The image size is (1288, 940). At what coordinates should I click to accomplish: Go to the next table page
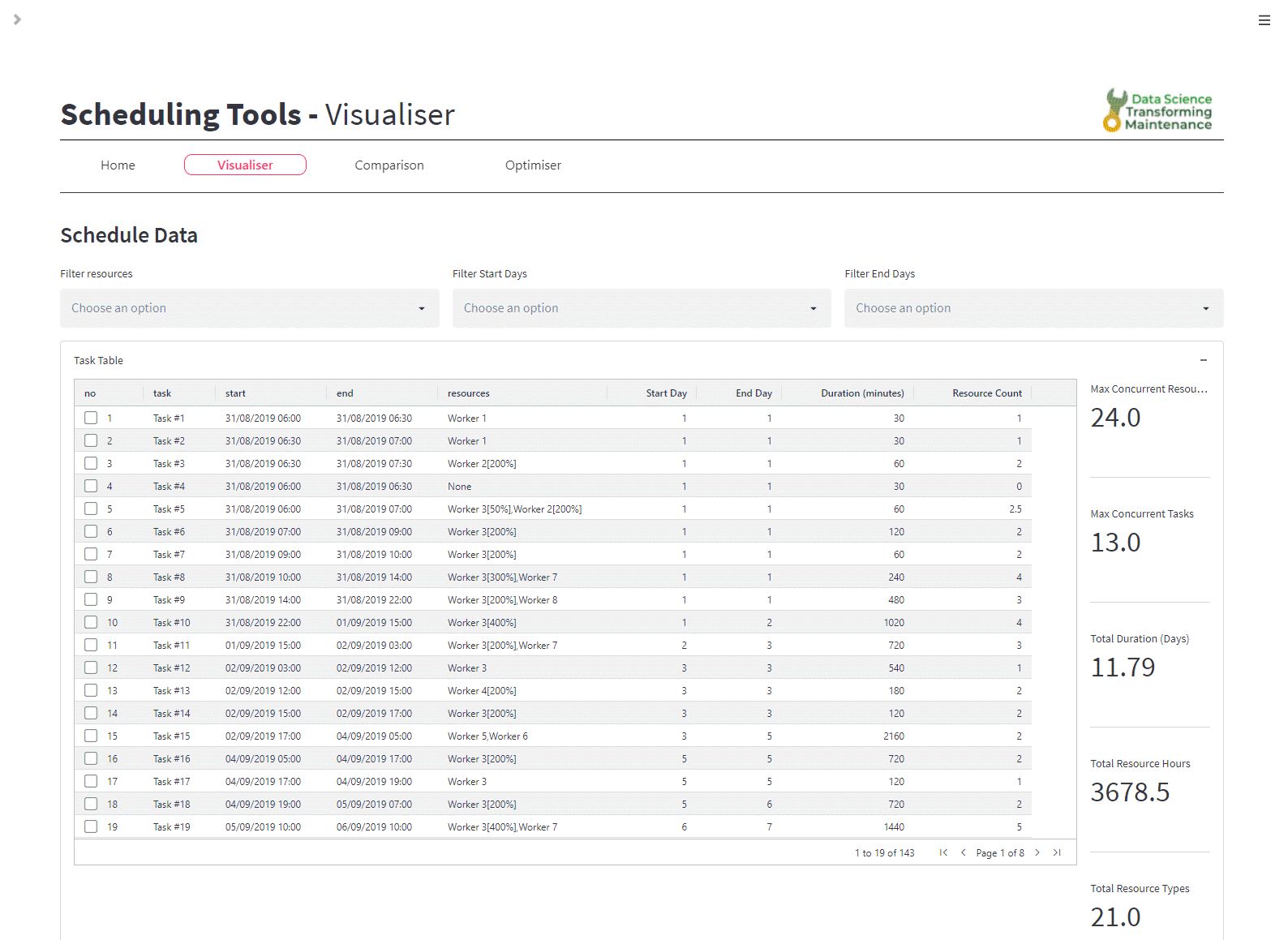(1037, 852)
